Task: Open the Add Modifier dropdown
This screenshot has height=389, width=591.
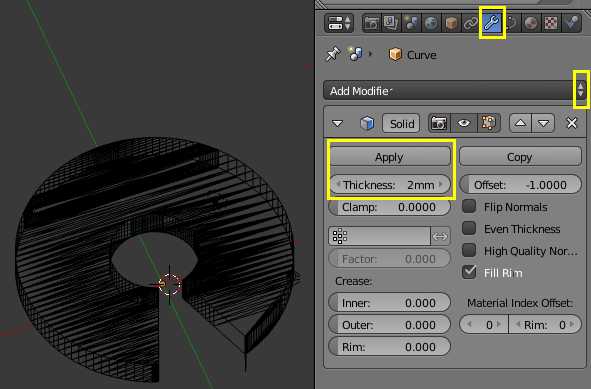Action: (x=455, y=90)
